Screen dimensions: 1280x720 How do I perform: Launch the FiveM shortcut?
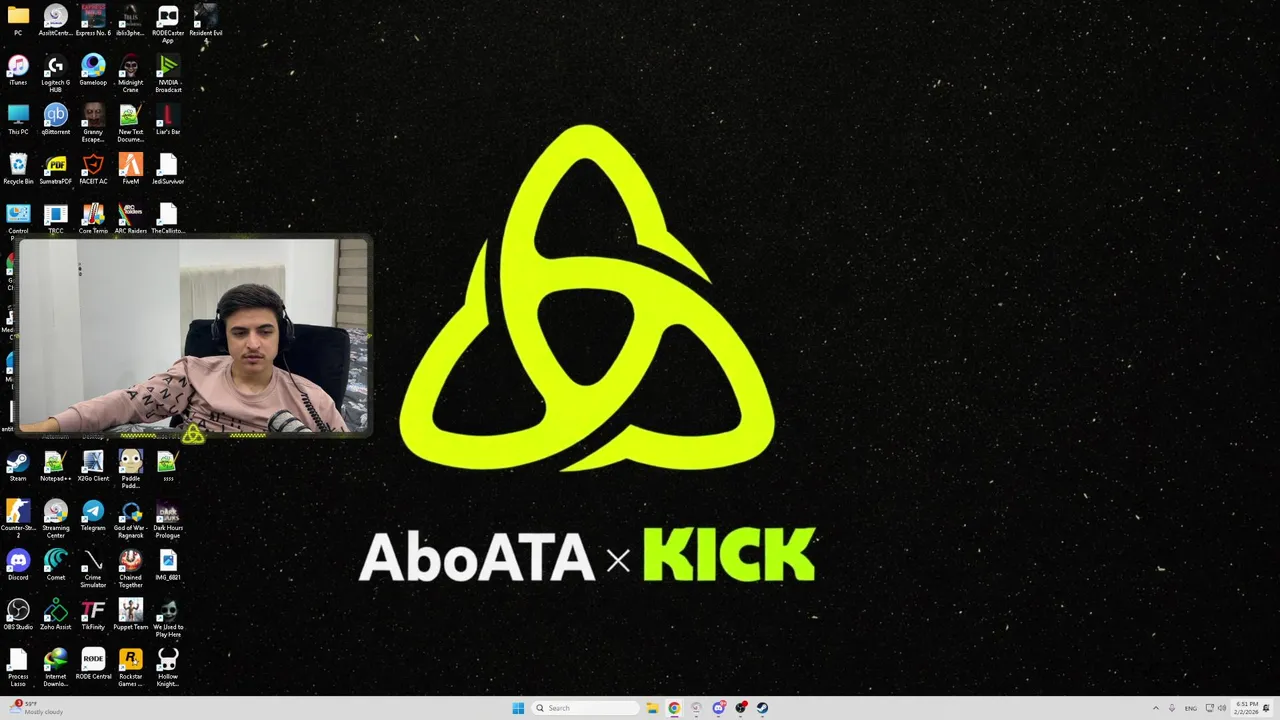[131, 169]
